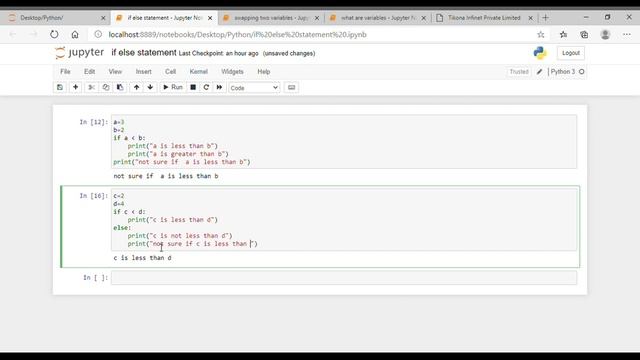
Task: Click the empty code cell In [ ]
Action: (344, 278)
